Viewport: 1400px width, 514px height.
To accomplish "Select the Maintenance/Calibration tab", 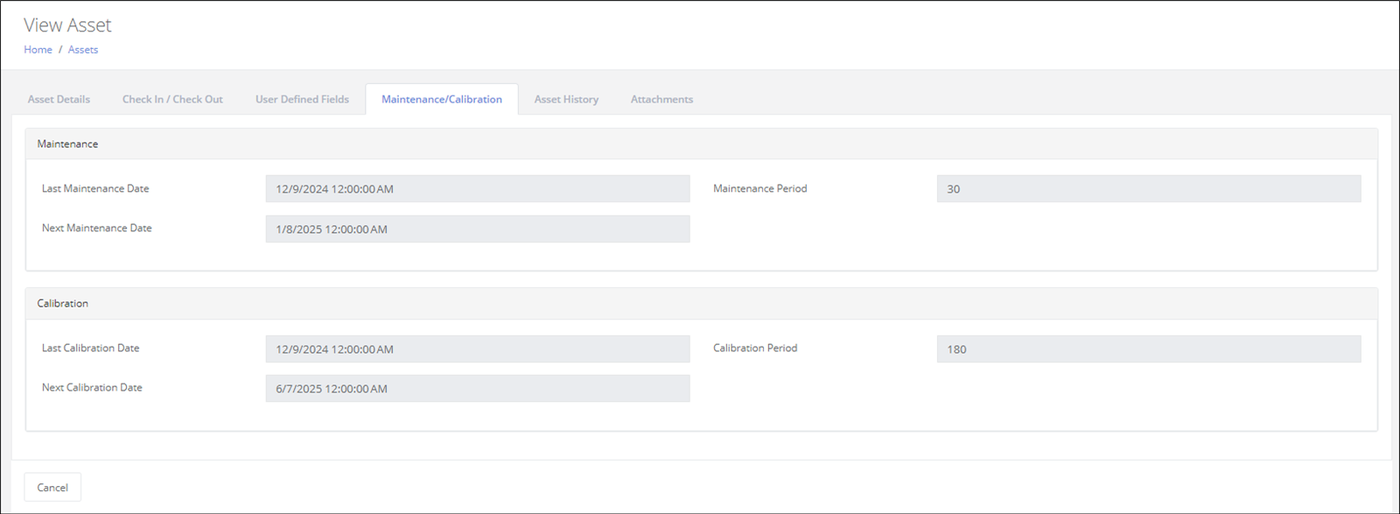I will click(442, 99).
